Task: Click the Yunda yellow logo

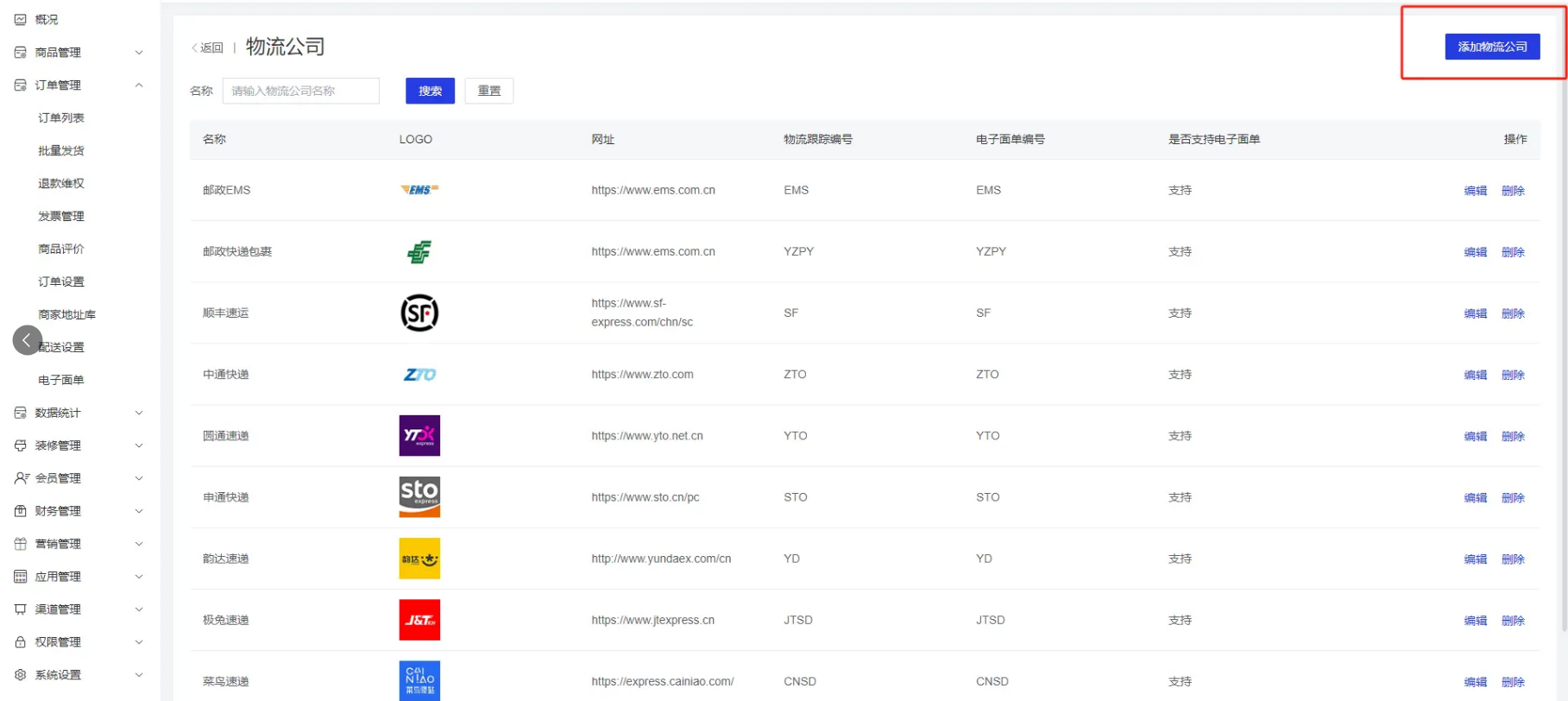Action: pos(419,559)
